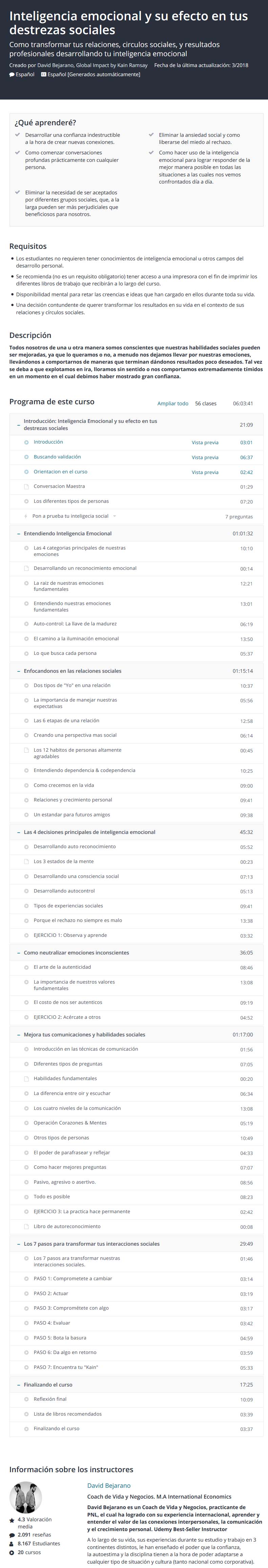
Task: Click the captions CC icon near Español
Action: (x=43, y=74)
